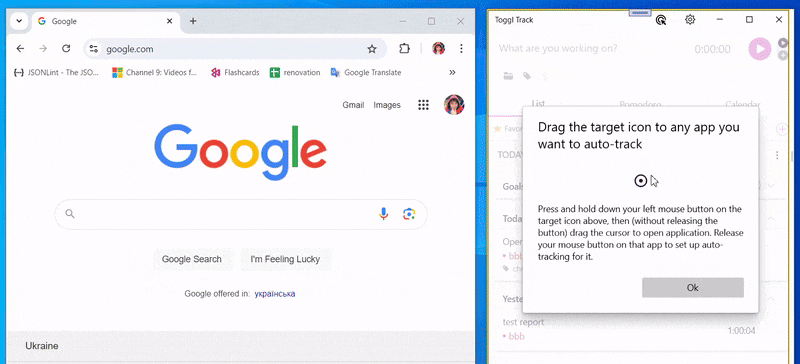Screen dimensions: 800x364
Task: Confirm dialog with Ok button
Action: pos(692,287)
